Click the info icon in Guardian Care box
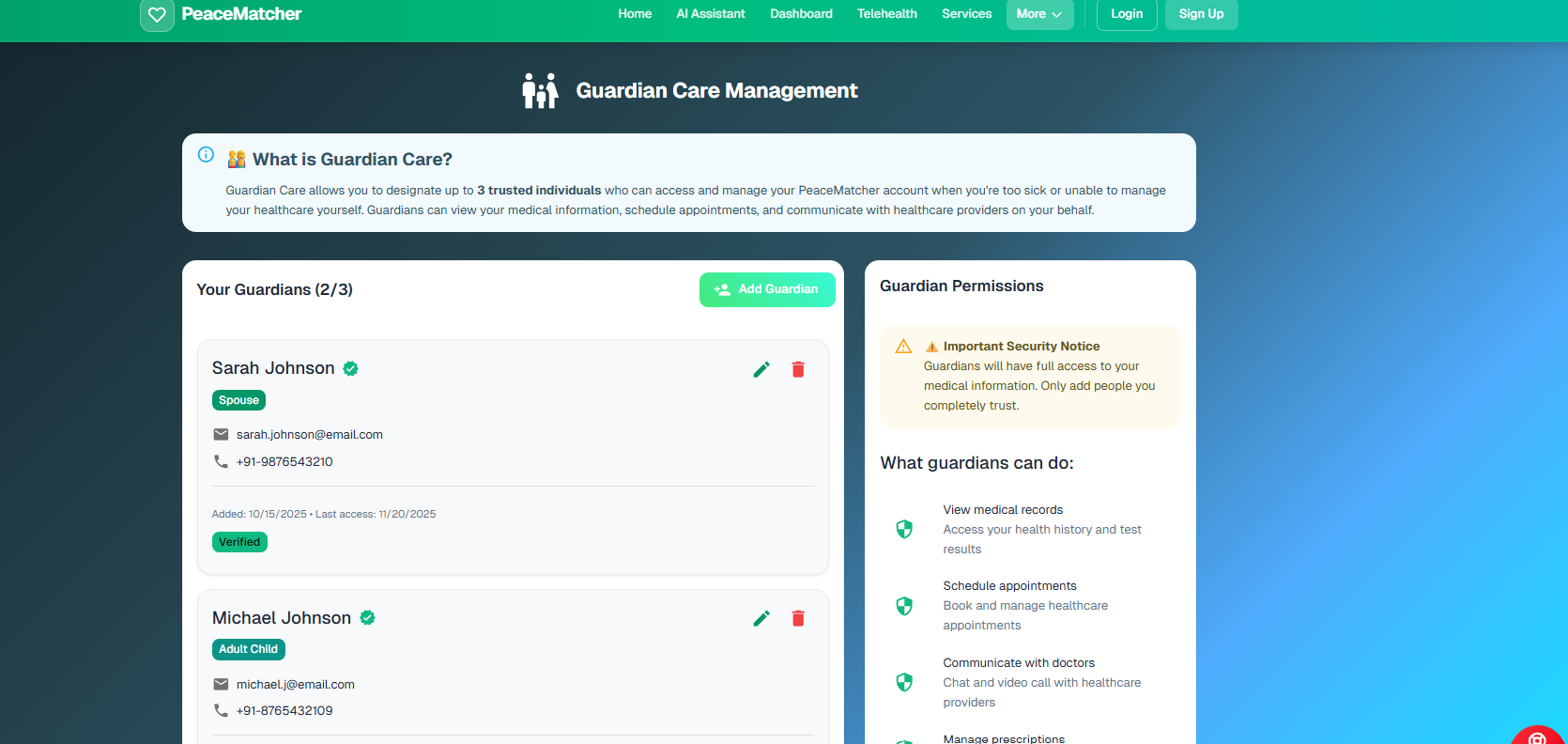This screenshot has width=1568, height=744. tap(206, 155)
